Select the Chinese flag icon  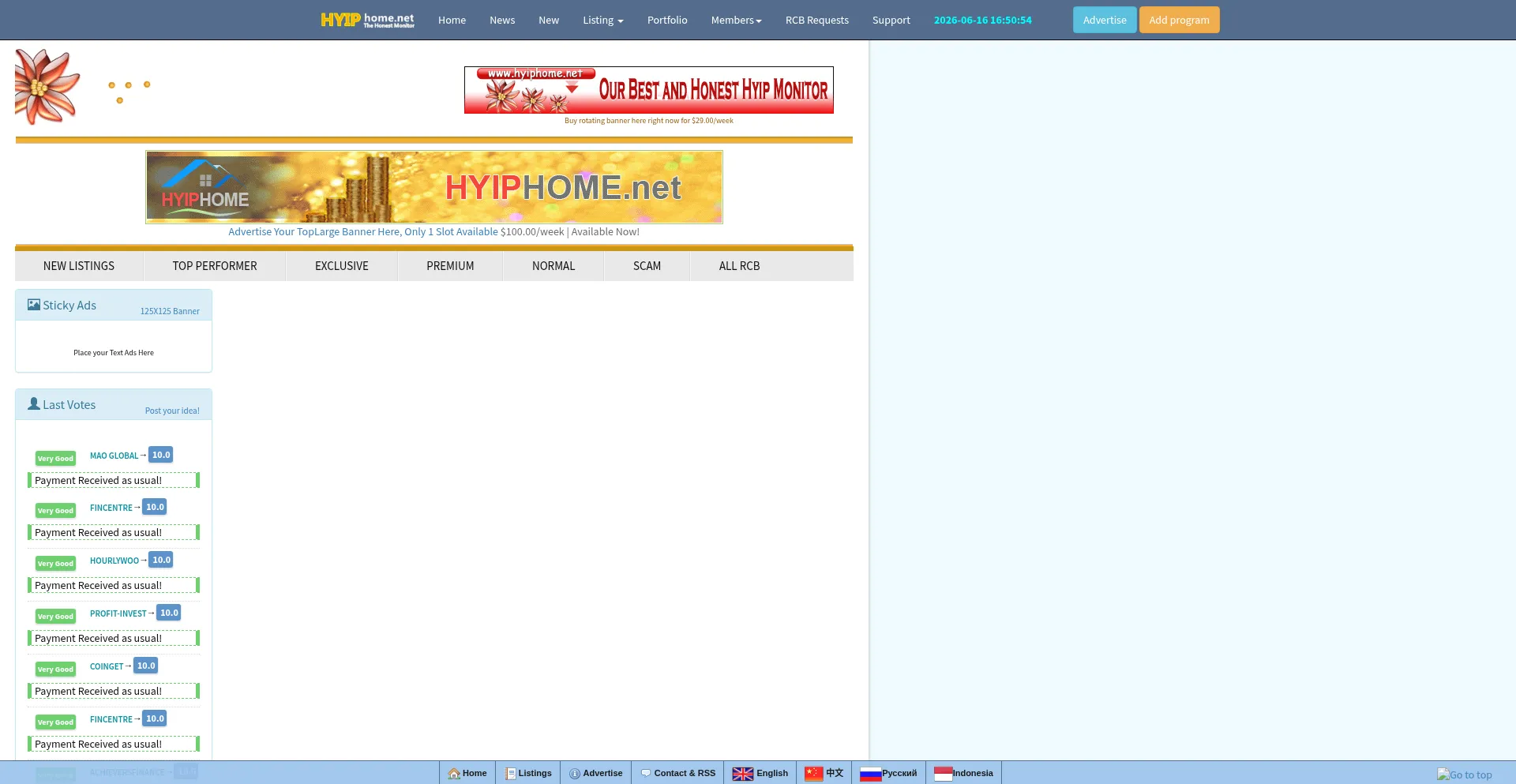[x=814, y=774]
